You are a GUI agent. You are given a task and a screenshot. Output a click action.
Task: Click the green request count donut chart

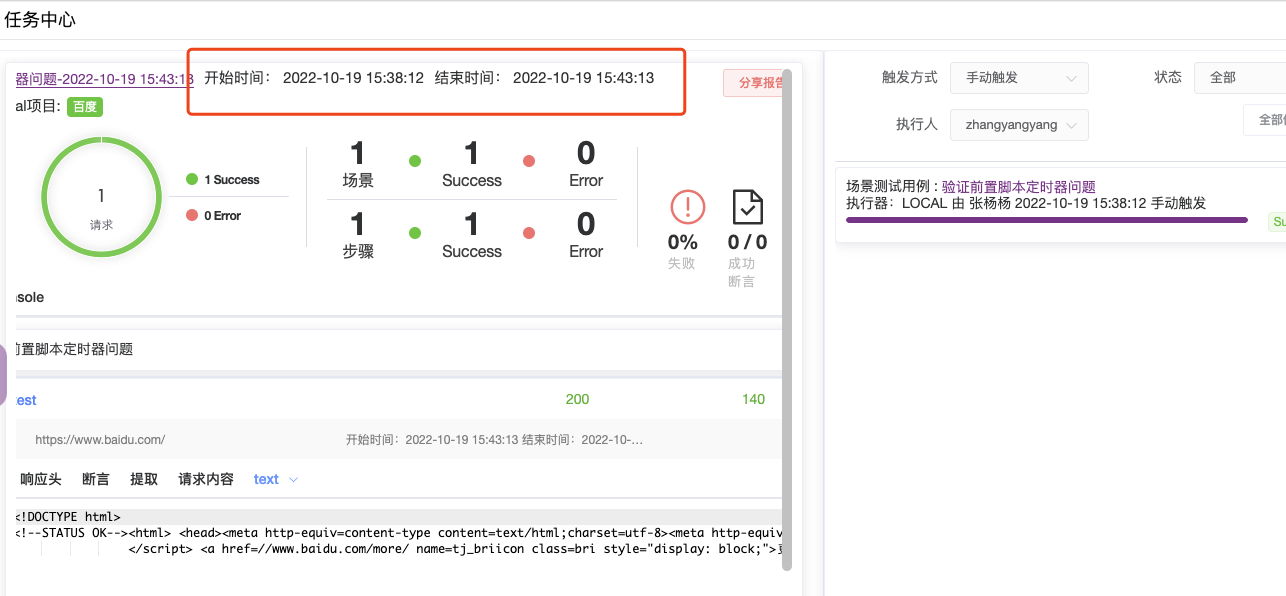click(100, 197)
